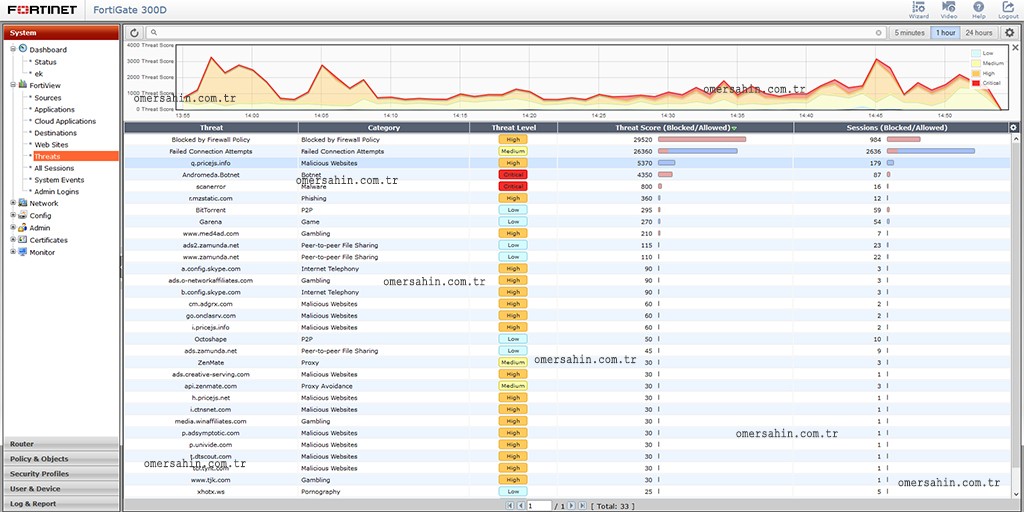Click the Certificates tree icon
This screenshot has height=512, width=1024.
click(23, 240)
